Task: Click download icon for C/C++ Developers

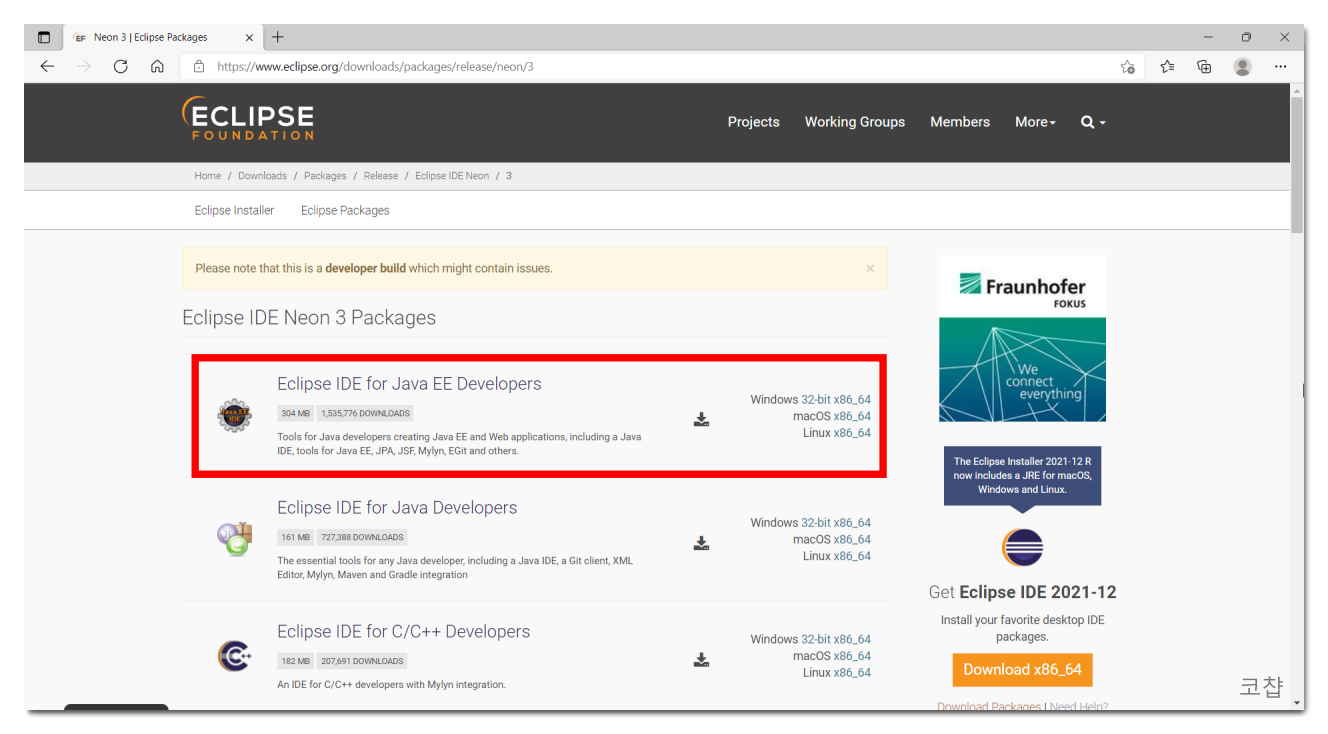Action: pos(702,660)
